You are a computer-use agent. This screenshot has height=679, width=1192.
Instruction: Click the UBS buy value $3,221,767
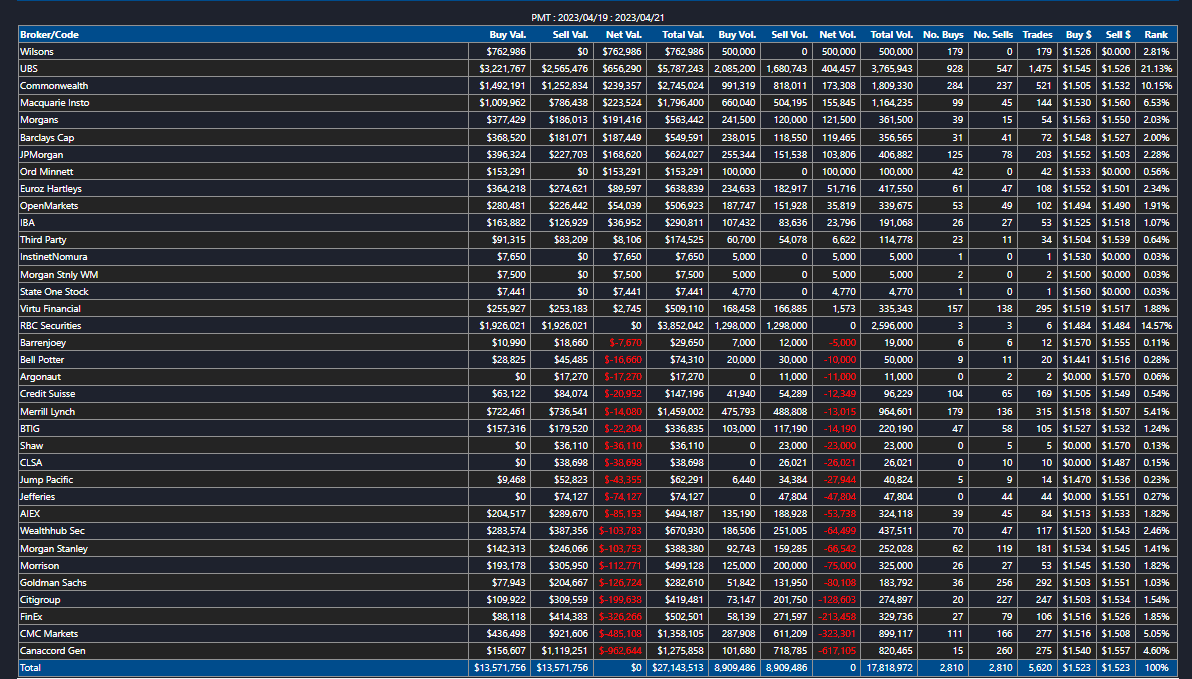[502, 68]
